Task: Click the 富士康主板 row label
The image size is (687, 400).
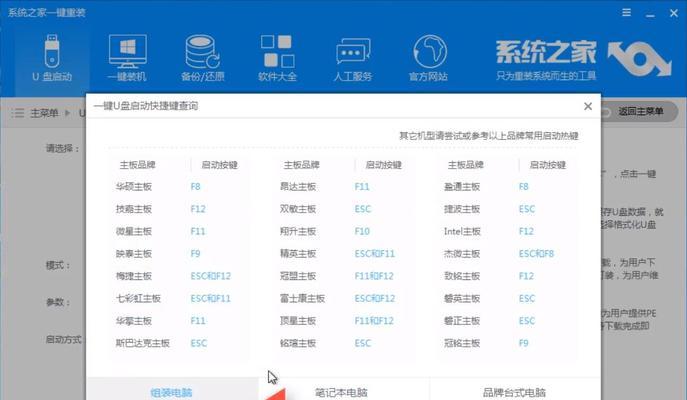Action: pos(302,298)
